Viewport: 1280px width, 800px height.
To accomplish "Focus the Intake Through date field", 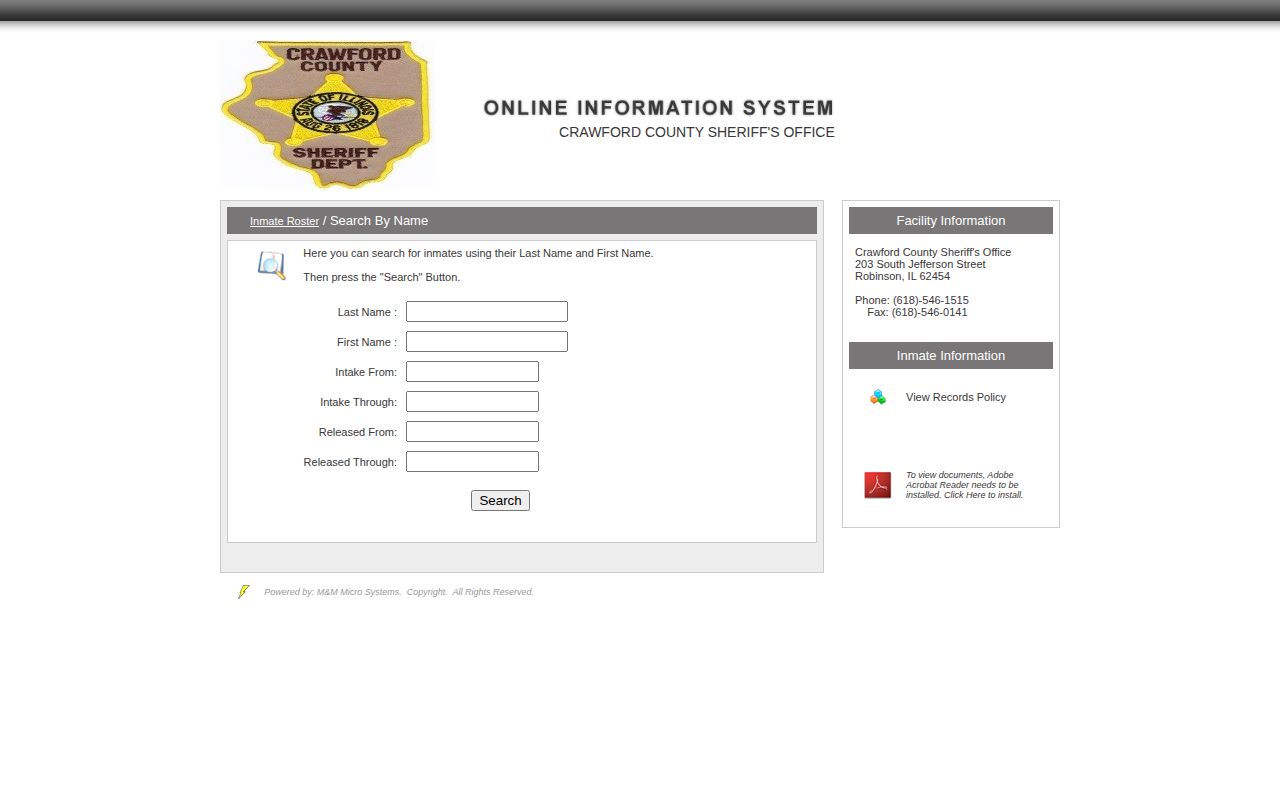I will (472, 402).
